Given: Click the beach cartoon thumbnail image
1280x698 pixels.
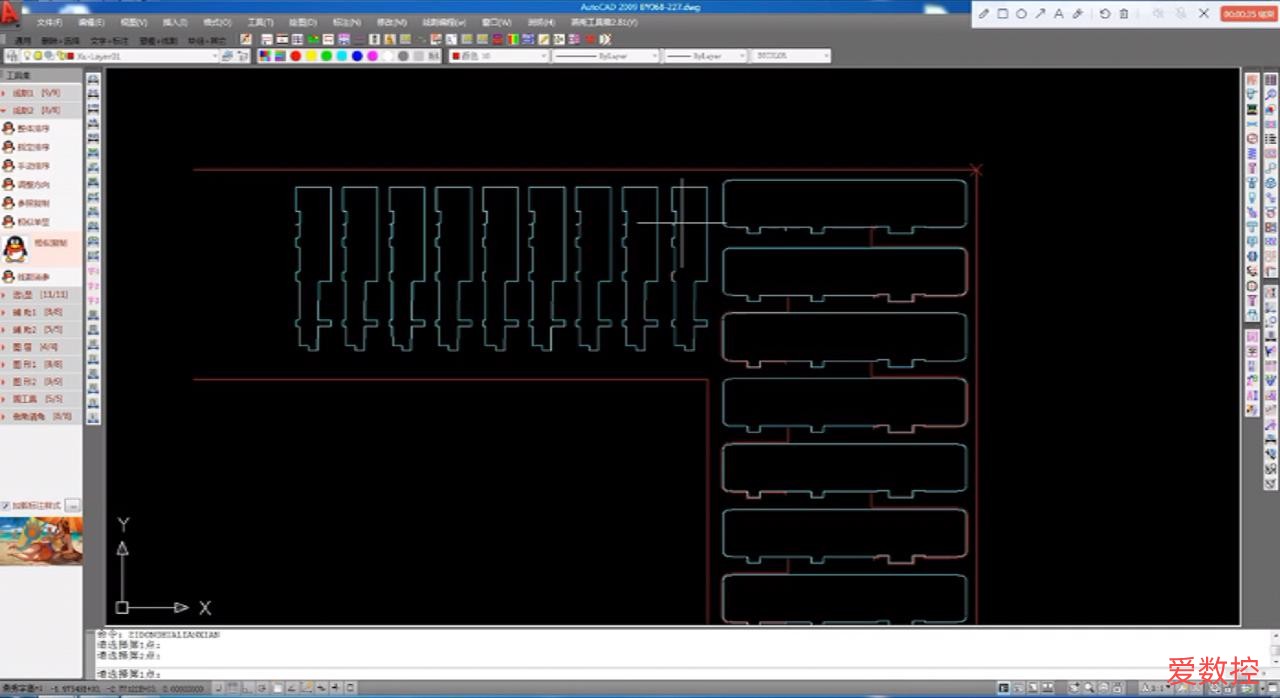Looking at the screenshot, I should (41, 541).
